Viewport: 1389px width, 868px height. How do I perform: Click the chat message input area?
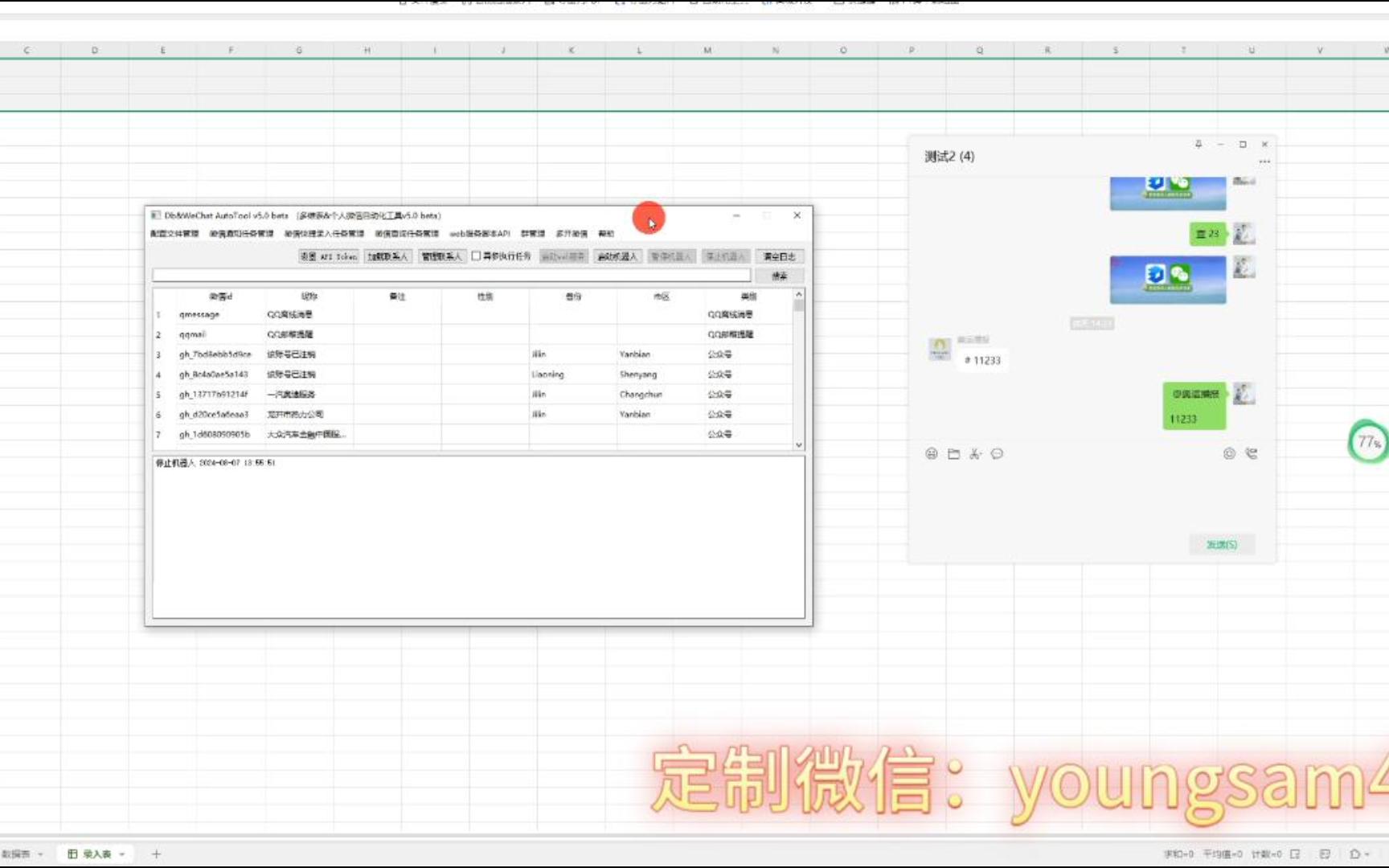click(1092, 498)
